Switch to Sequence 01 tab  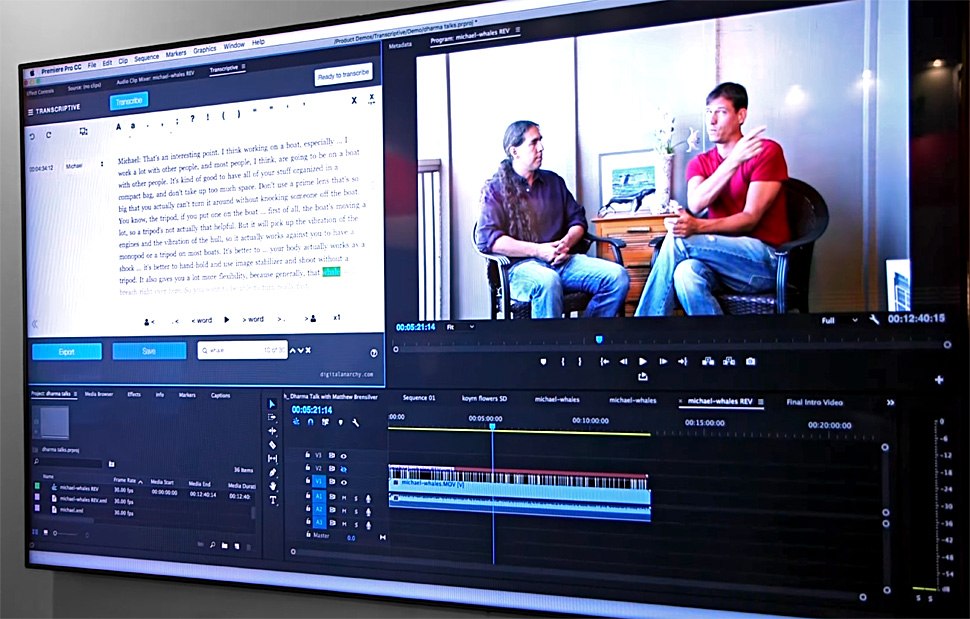pyautogui.click(x=419, y=398)
